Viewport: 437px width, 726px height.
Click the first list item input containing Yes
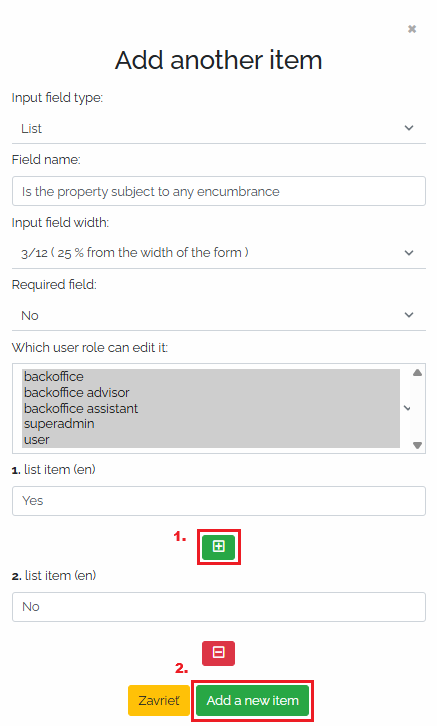click(218, 501)
